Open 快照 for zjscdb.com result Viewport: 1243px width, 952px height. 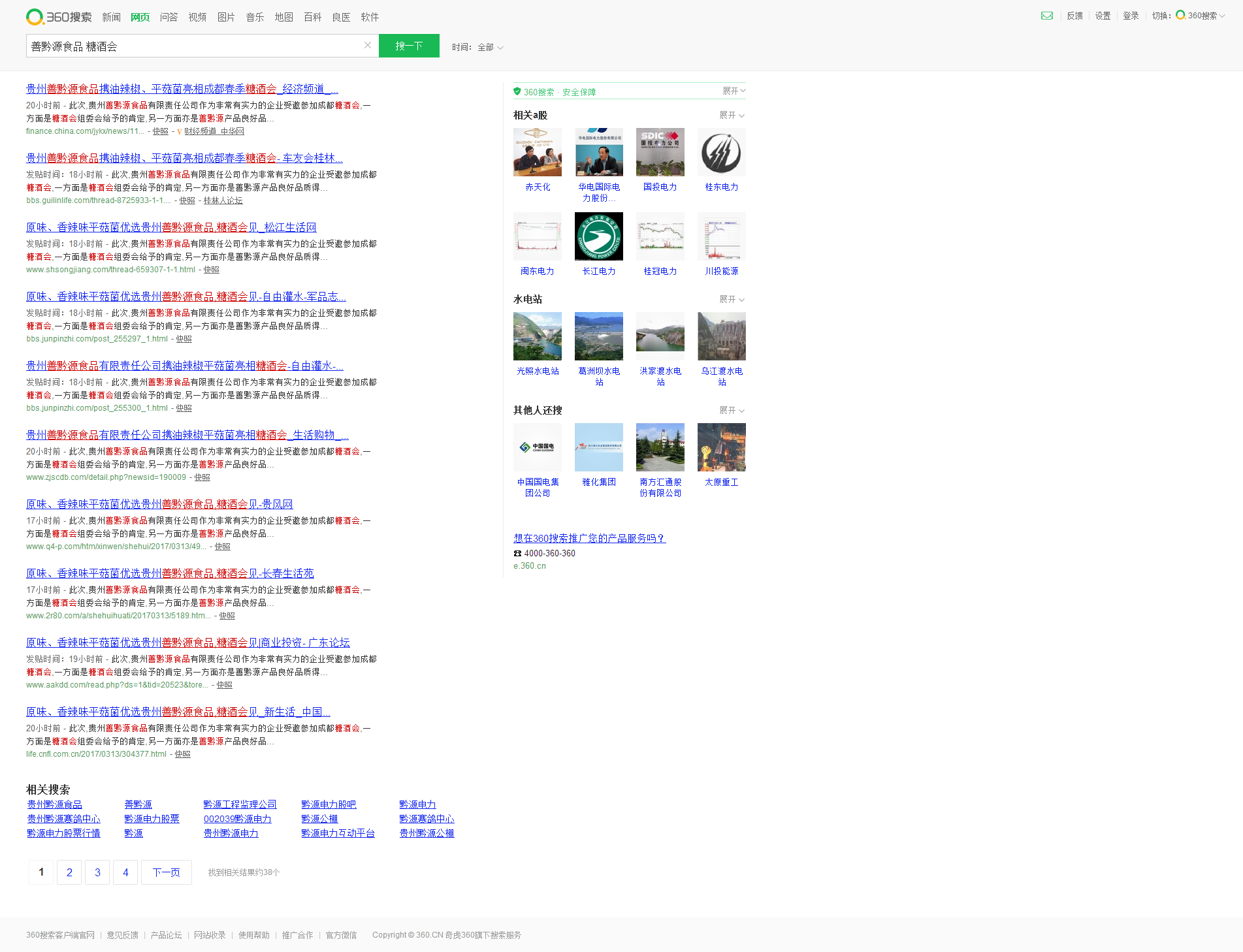tap(202, 477)
